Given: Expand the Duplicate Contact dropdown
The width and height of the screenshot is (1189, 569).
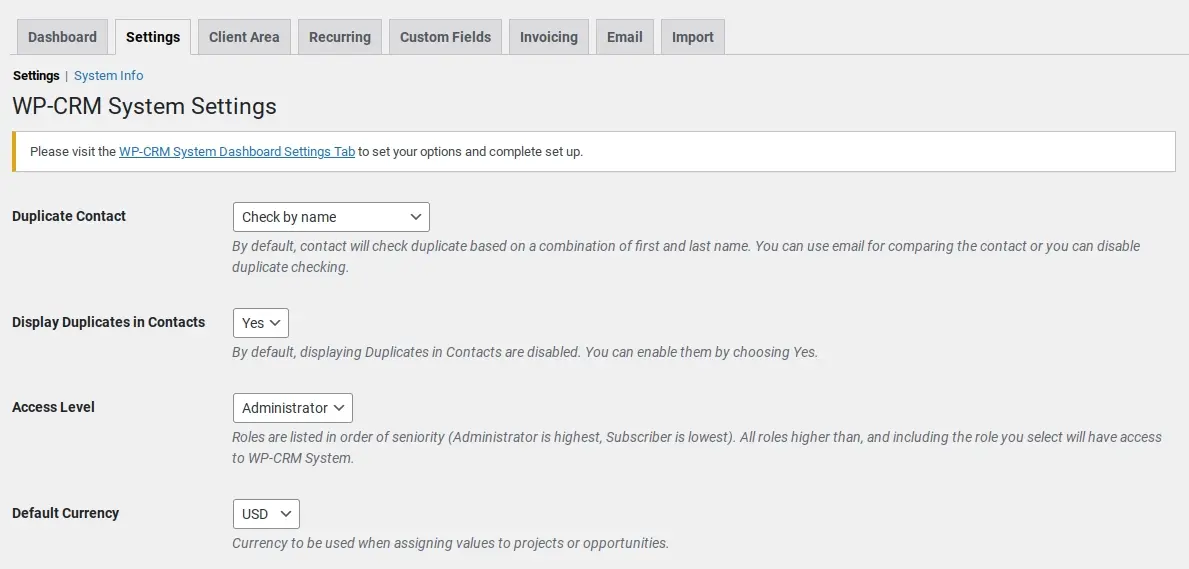Looking at the screenshot, I should (x=331, y=217).
